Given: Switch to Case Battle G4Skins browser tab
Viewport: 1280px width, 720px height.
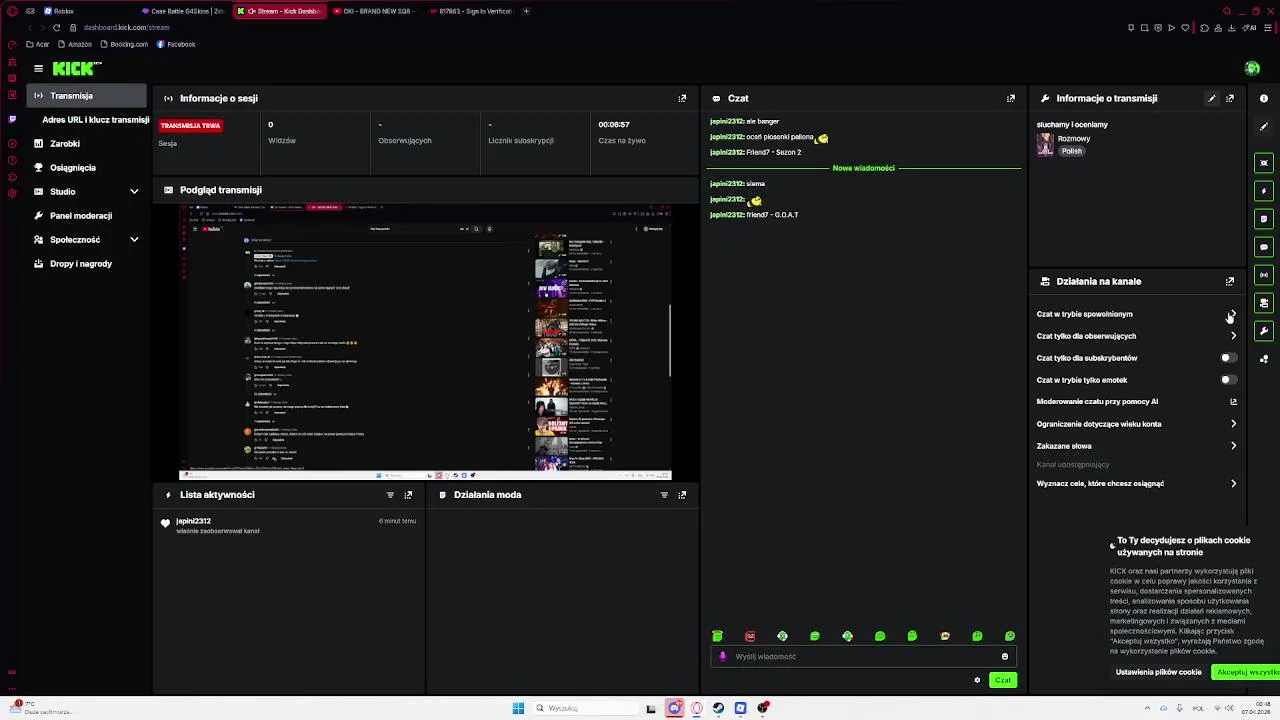Looking at the screenshot, I should pyautogui.click(x=184, y=11).
